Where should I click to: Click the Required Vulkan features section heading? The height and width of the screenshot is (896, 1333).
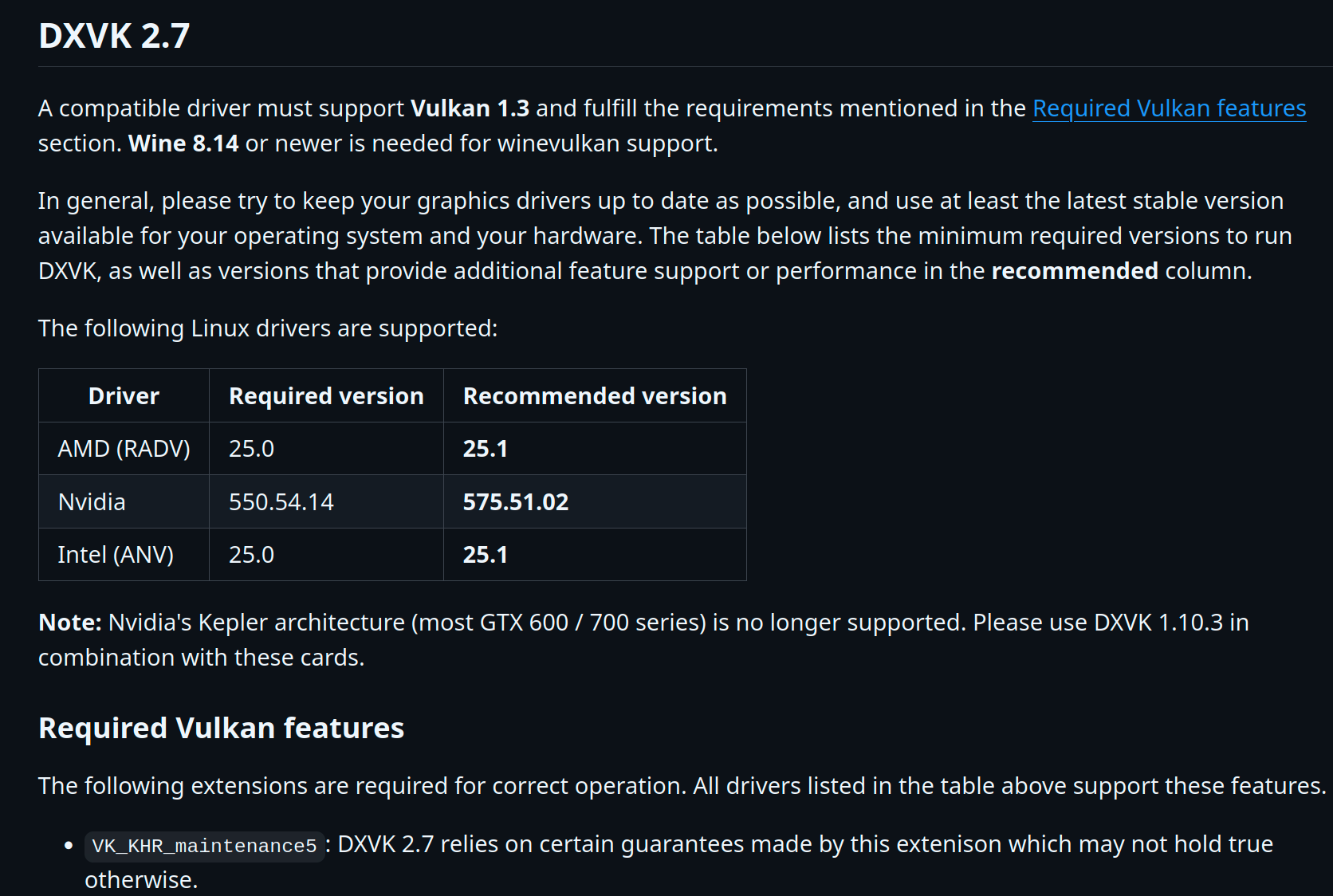click(x=221, y=728)
